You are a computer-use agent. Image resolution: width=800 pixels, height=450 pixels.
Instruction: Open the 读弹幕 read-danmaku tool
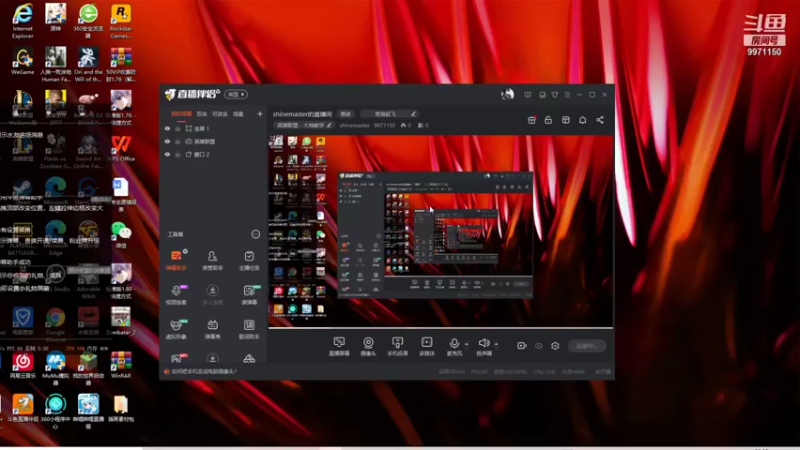click(249, 294)
